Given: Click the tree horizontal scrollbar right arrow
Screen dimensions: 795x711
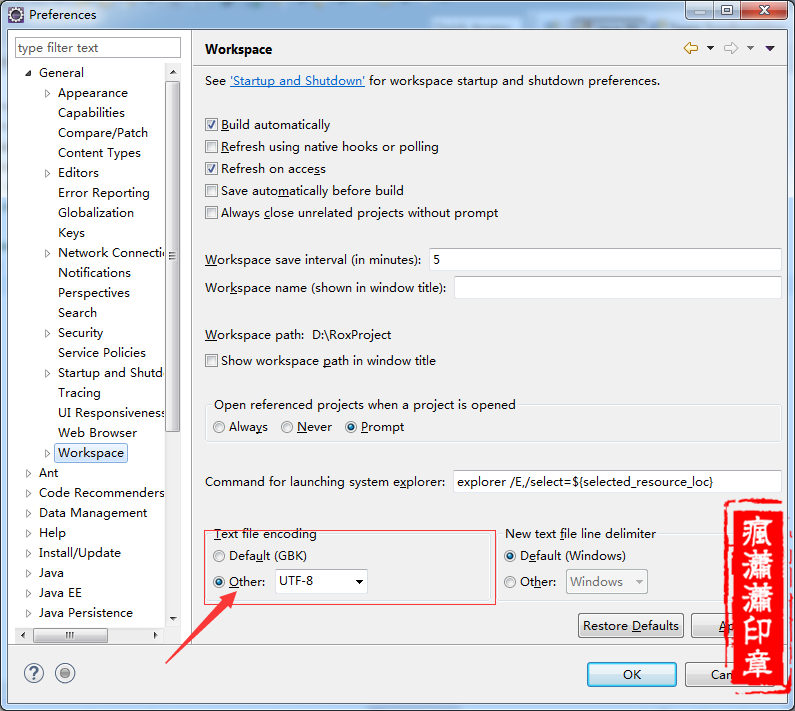Looking at the screenshot, I should click(155, 635).
